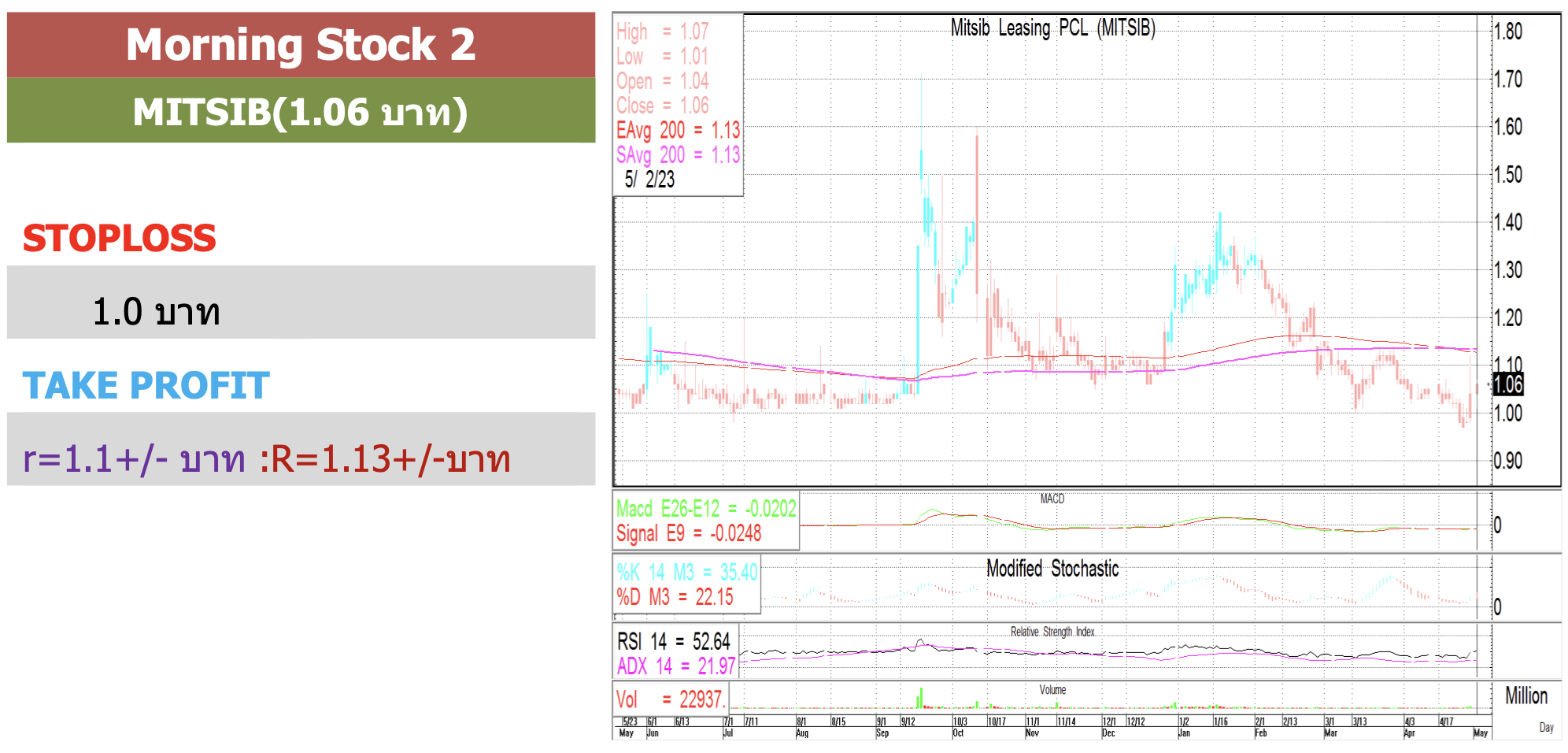Click the Modified Stochastic panel title
The image size is (1568, 753).
[x=1052, y=569]
